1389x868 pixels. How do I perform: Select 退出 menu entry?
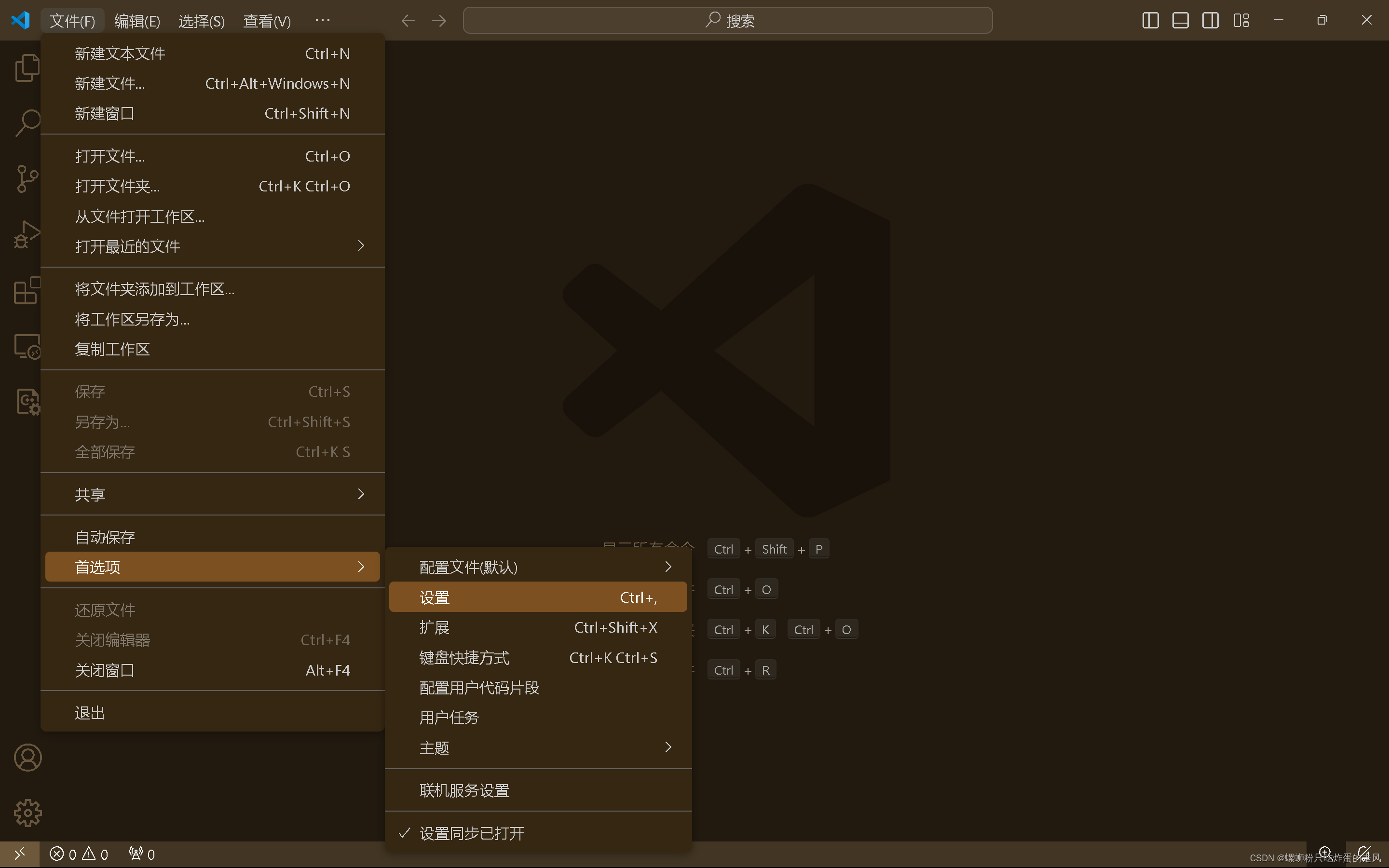click(212, 713)
